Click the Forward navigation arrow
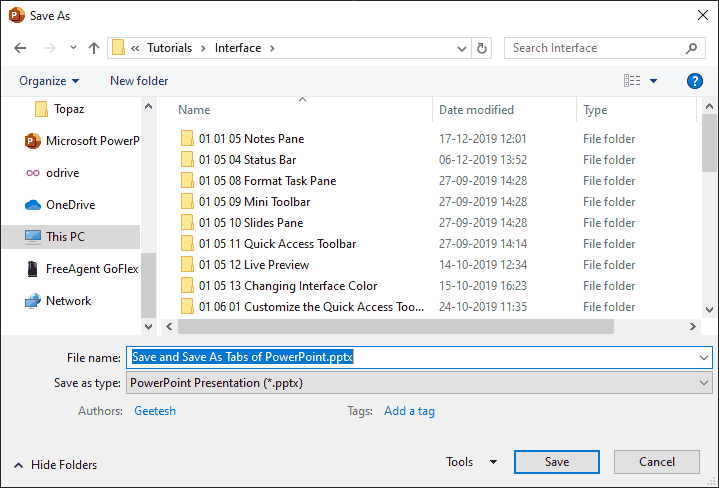 (50, 48)
